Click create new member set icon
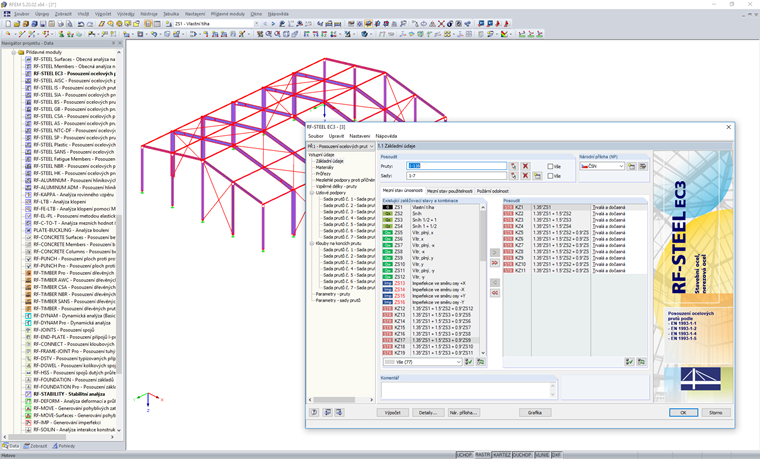The height and width of the screenshot is (459, 760). pyautogui.click(x=537, y=176)
